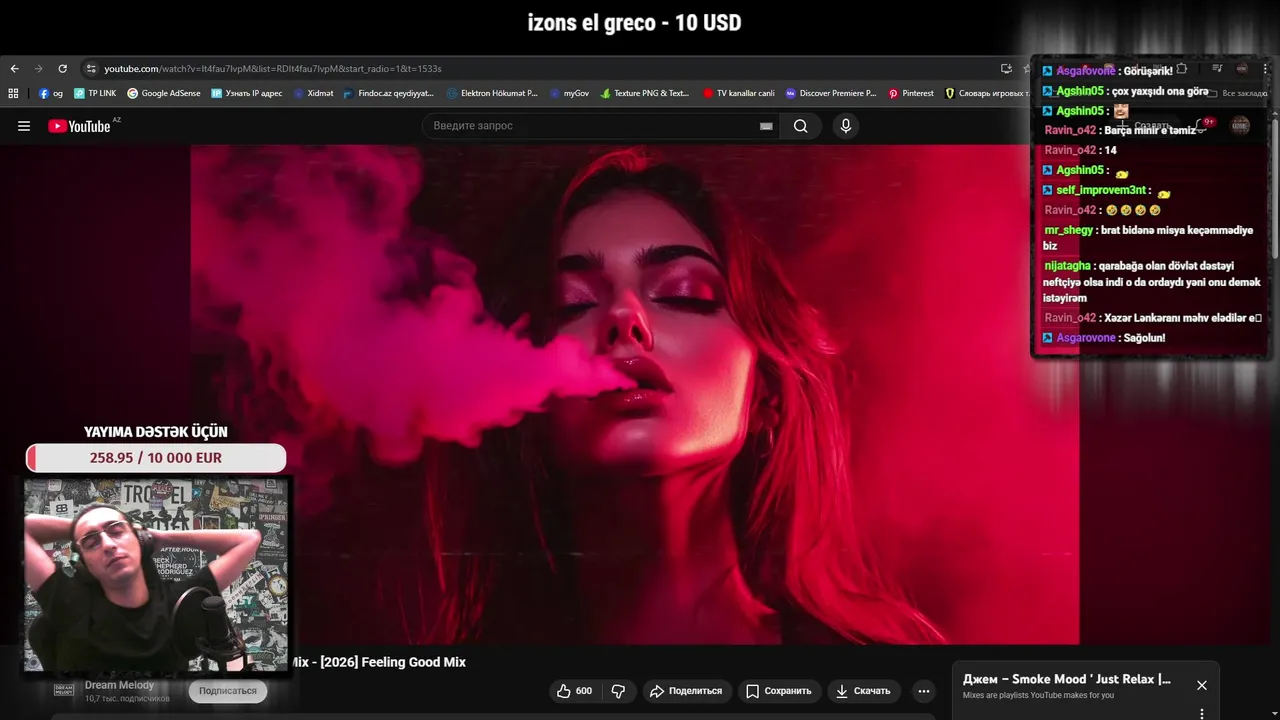Open the playlist panel three-dot options
Viewport: 1280px width, 720px height.
[x=1202, y=713]
